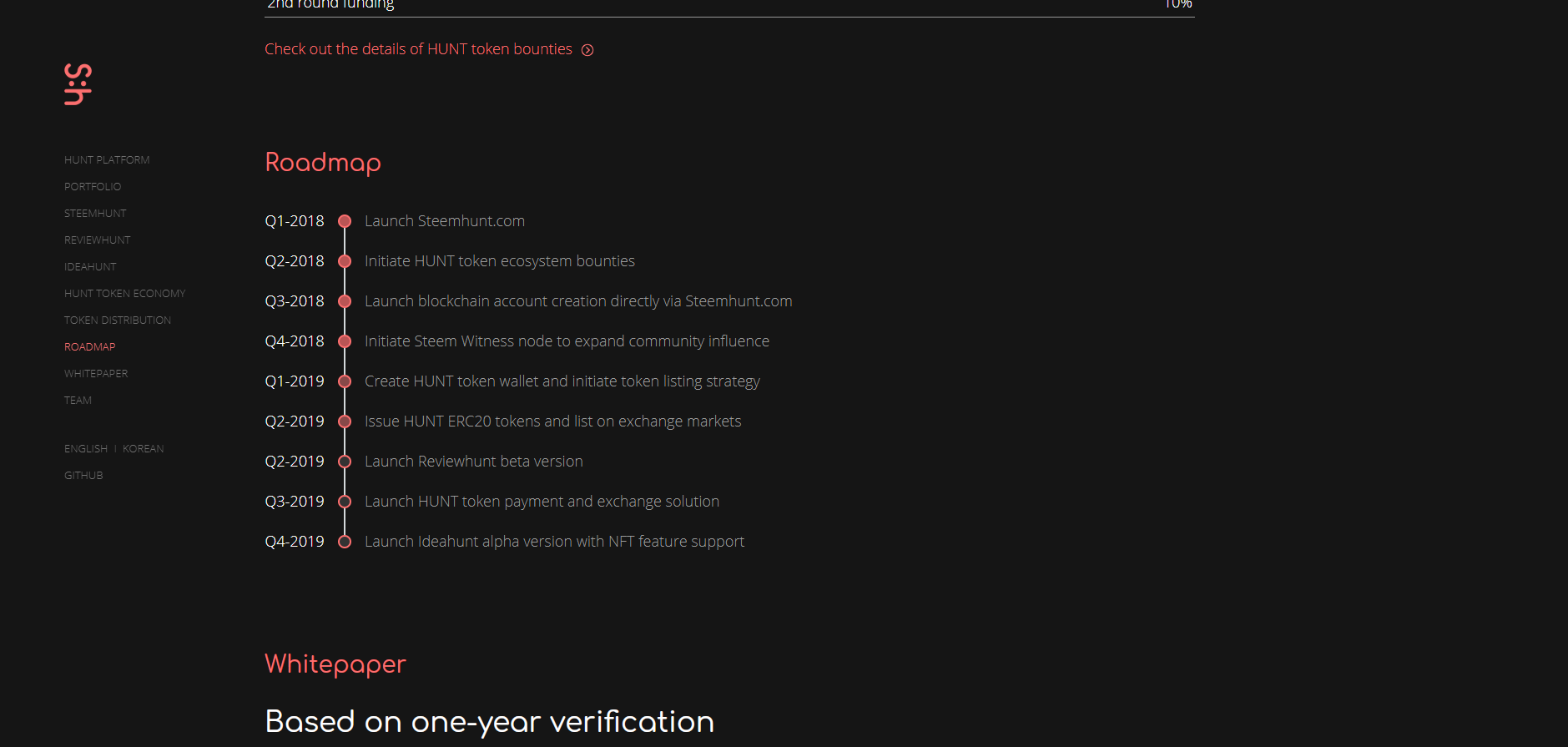The height and width of the screenshot is (747, 1568).
Task: Switch language to KOREAN
Action: click(144, 449)
